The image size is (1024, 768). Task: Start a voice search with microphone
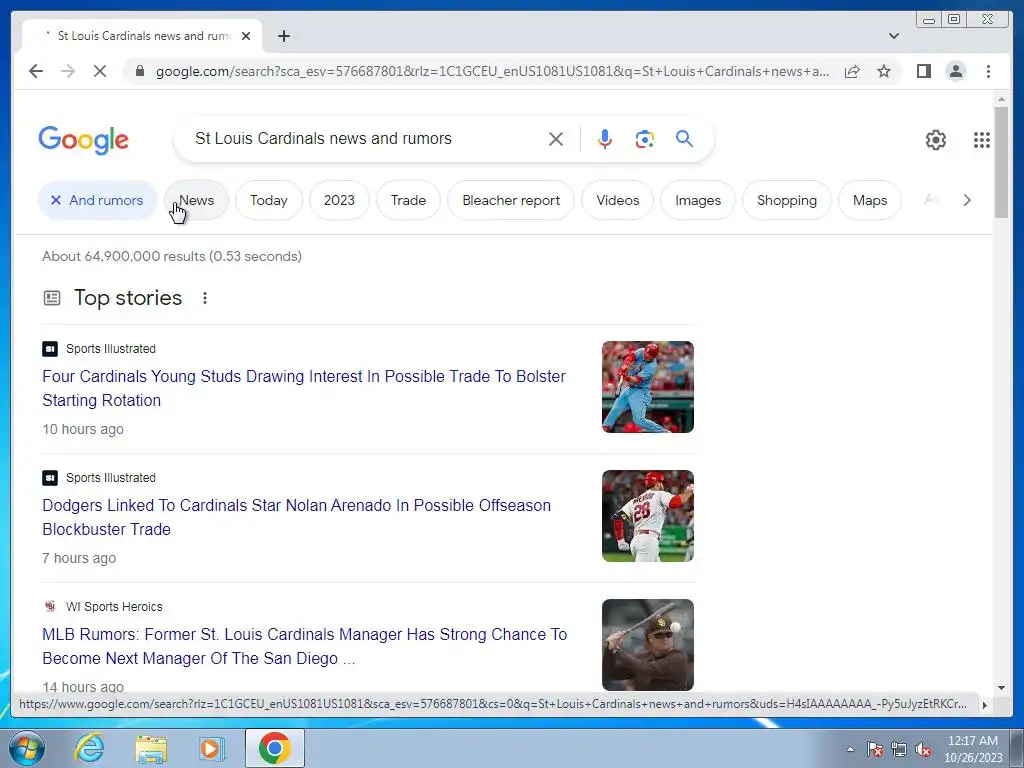605,139
